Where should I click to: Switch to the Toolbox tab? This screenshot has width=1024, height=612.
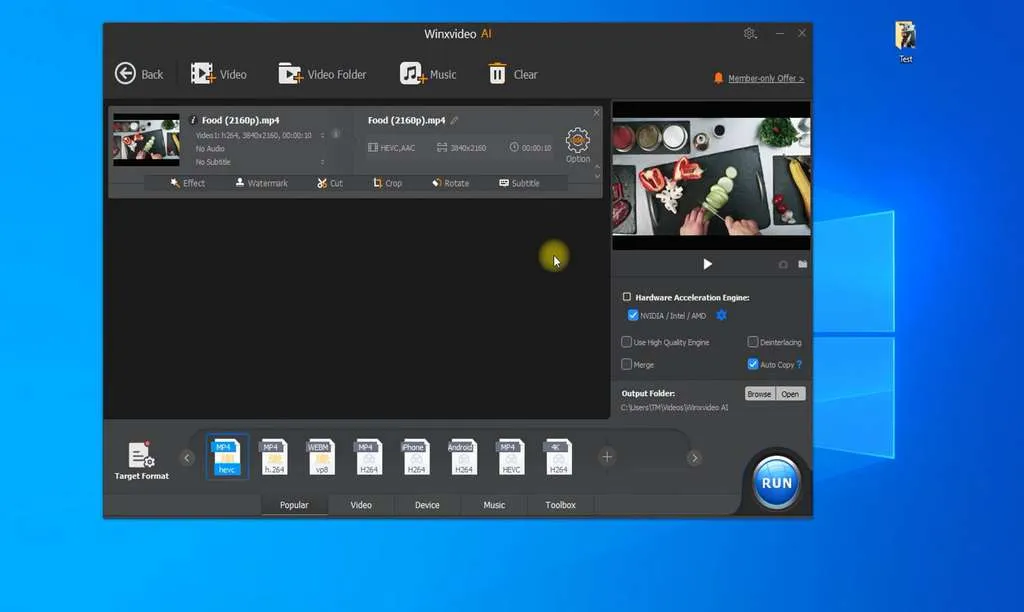coord(560,505)
